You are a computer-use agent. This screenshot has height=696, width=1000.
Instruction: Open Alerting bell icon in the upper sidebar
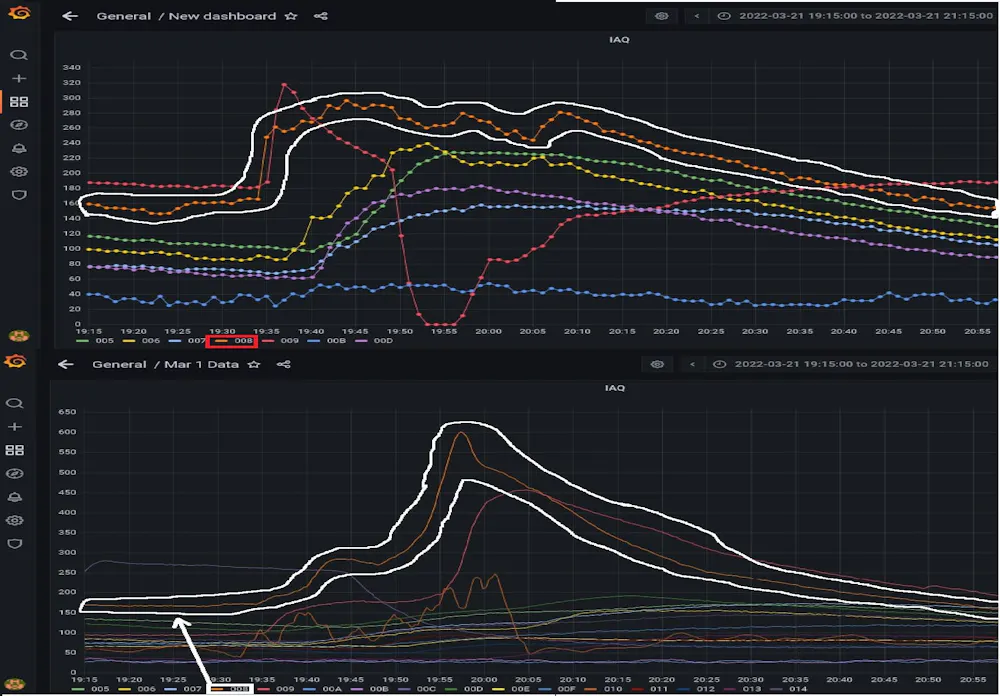pos(19,149)
